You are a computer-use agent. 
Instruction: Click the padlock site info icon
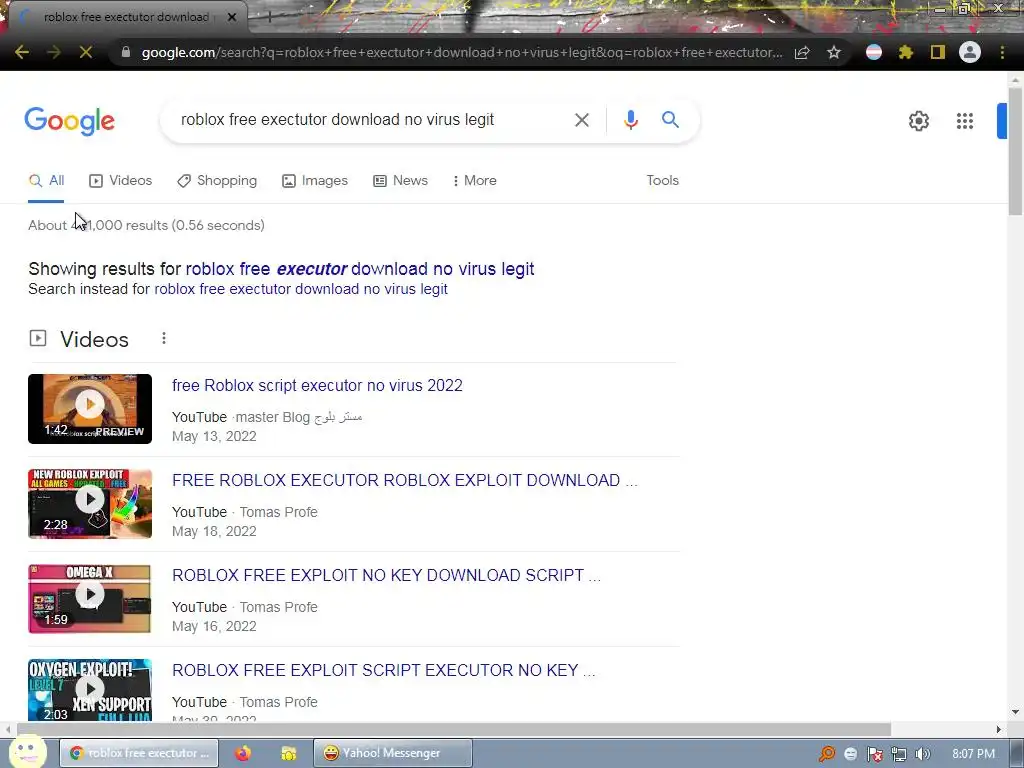(x=125, y=52)
